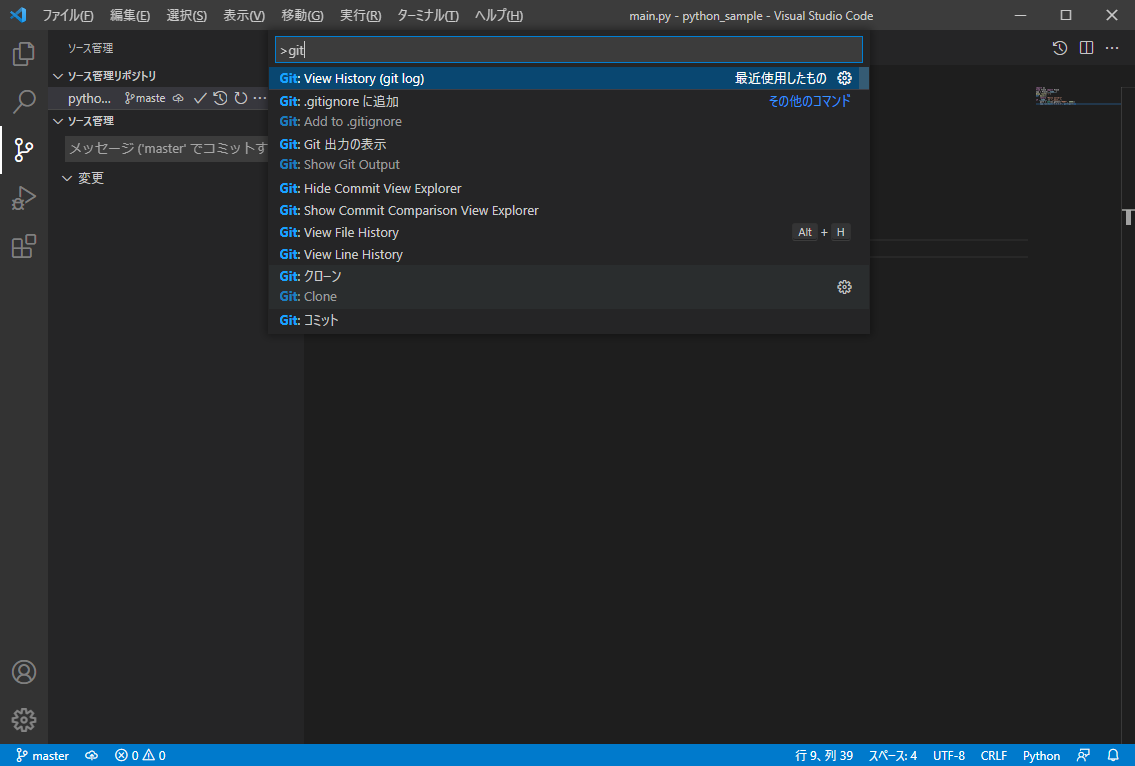Click Python language mode in status bar
The image size is (1135, 766).
pyautogui.click(x=1041, y=755)
